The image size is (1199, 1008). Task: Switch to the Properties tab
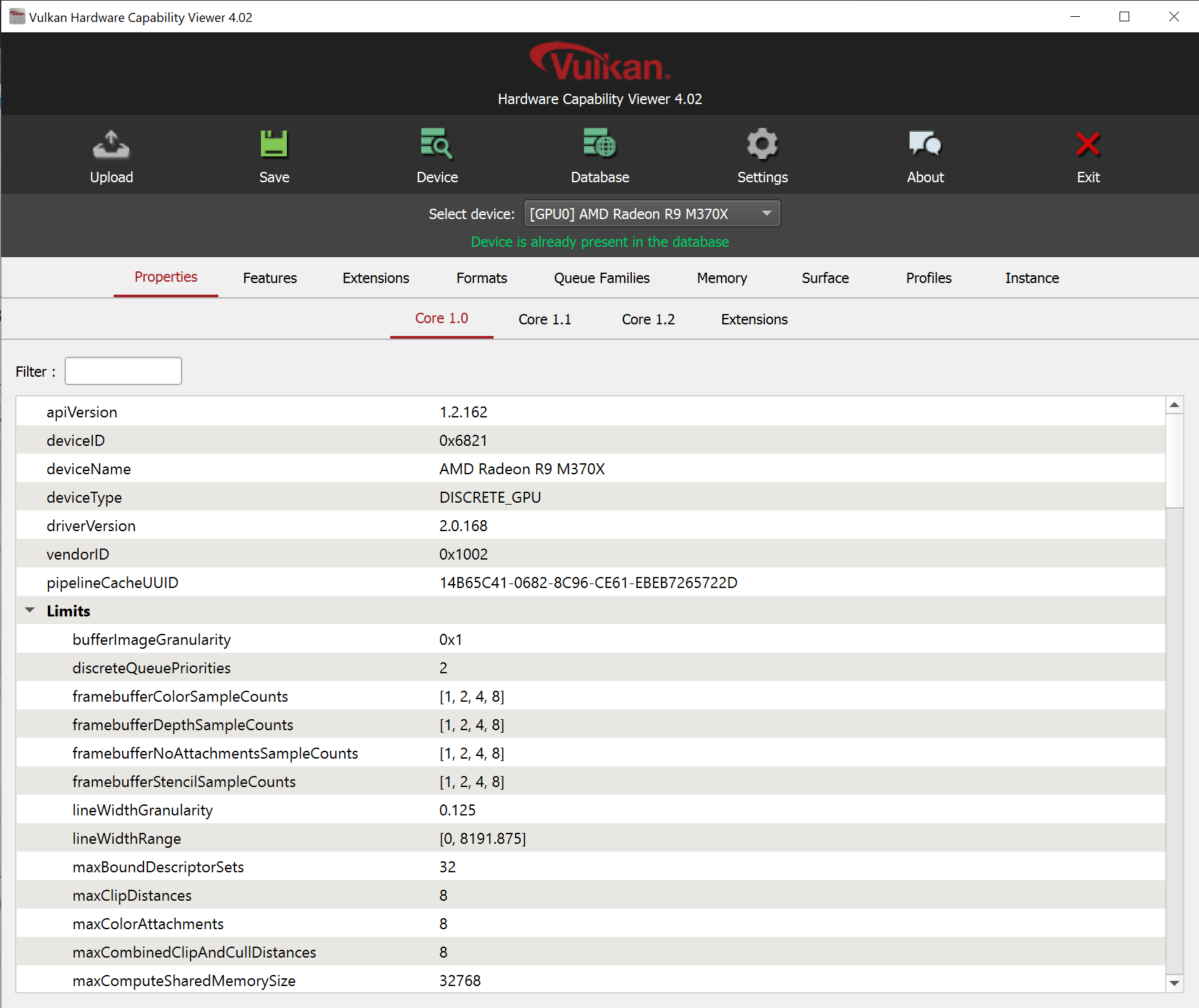pyautogui.click(x=166, y=277)
